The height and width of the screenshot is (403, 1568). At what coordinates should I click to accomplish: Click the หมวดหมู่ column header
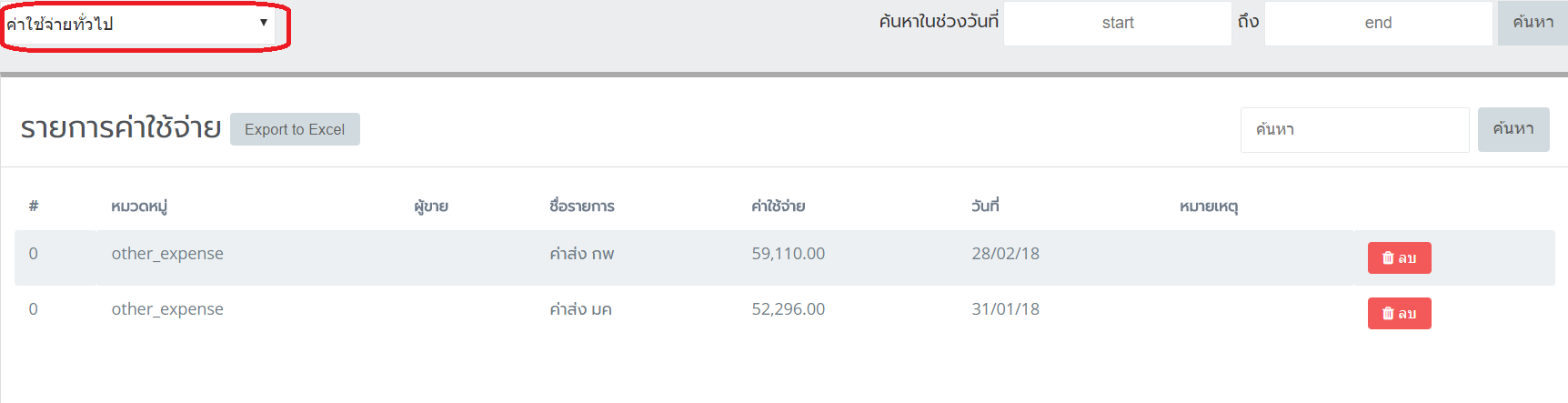(139, 207)
